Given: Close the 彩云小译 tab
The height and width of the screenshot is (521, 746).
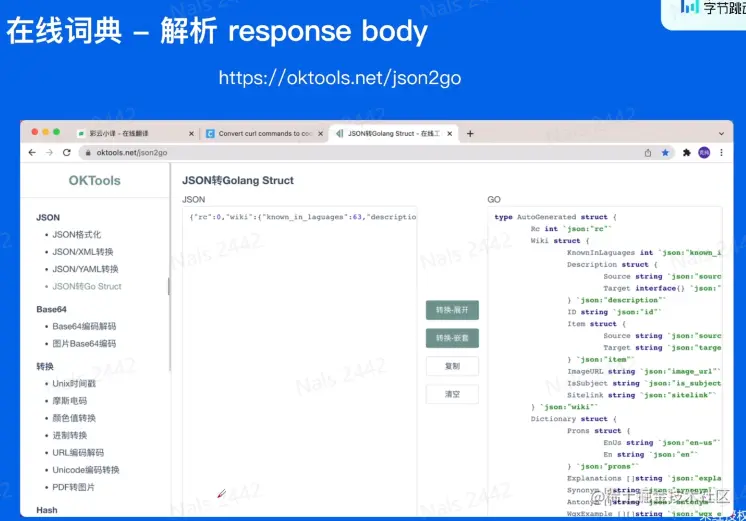Looking at the screenshot, I should click(191, 134).
